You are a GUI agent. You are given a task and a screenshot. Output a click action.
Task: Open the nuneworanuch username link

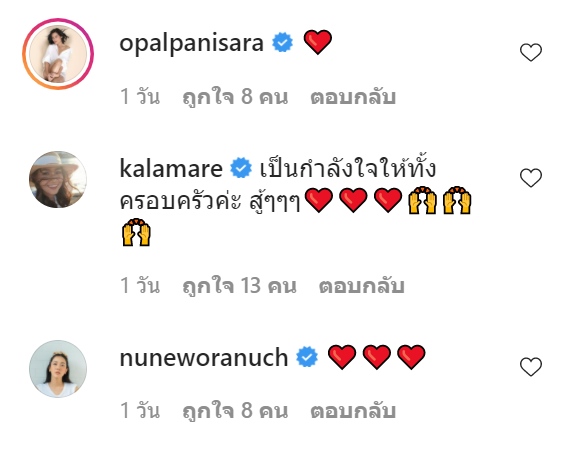(x=204, y=357)
